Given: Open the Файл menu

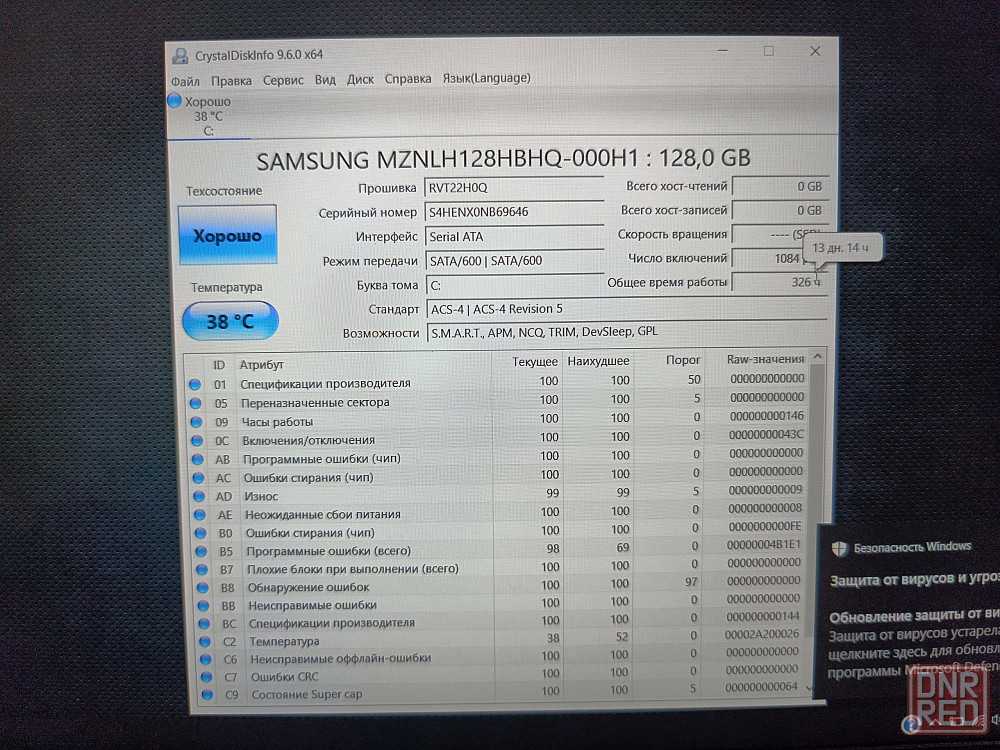Looking at the screenshot, I should [185, 79].
